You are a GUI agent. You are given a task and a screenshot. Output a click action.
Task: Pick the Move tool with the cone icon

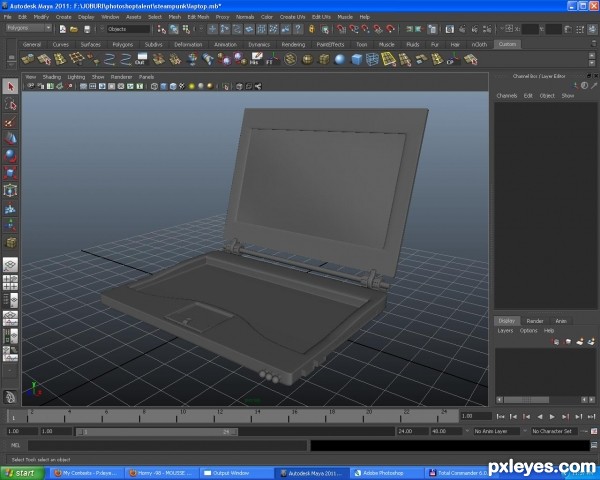(10, 139)
